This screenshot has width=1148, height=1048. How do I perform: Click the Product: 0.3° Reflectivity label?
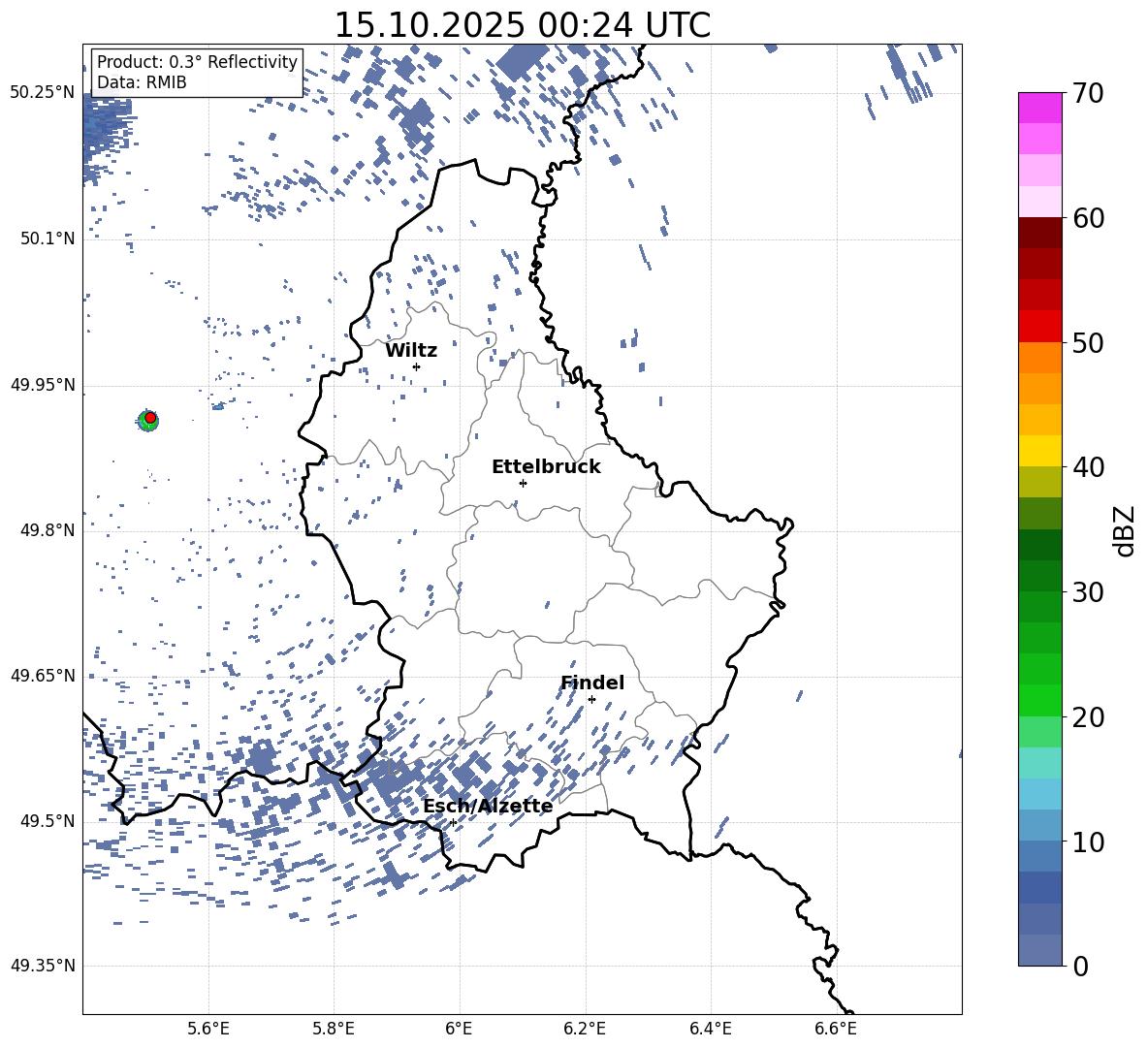click(197, 62)
